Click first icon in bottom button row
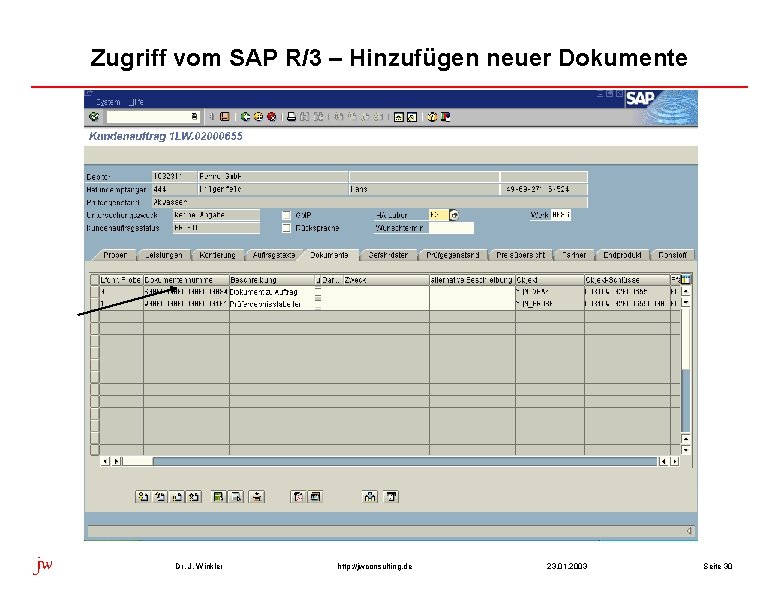 [143, 497]
